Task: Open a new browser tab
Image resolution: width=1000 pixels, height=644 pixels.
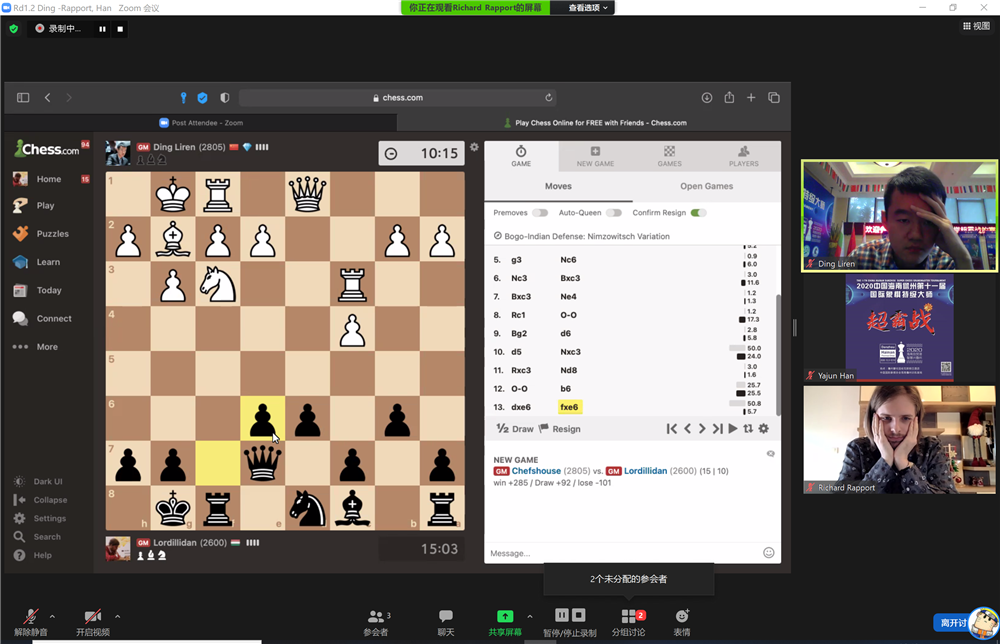Action: pos(751,98)
